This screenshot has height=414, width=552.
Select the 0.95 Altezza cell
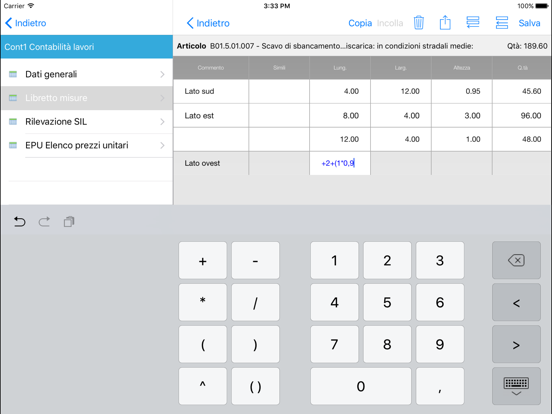462,91
